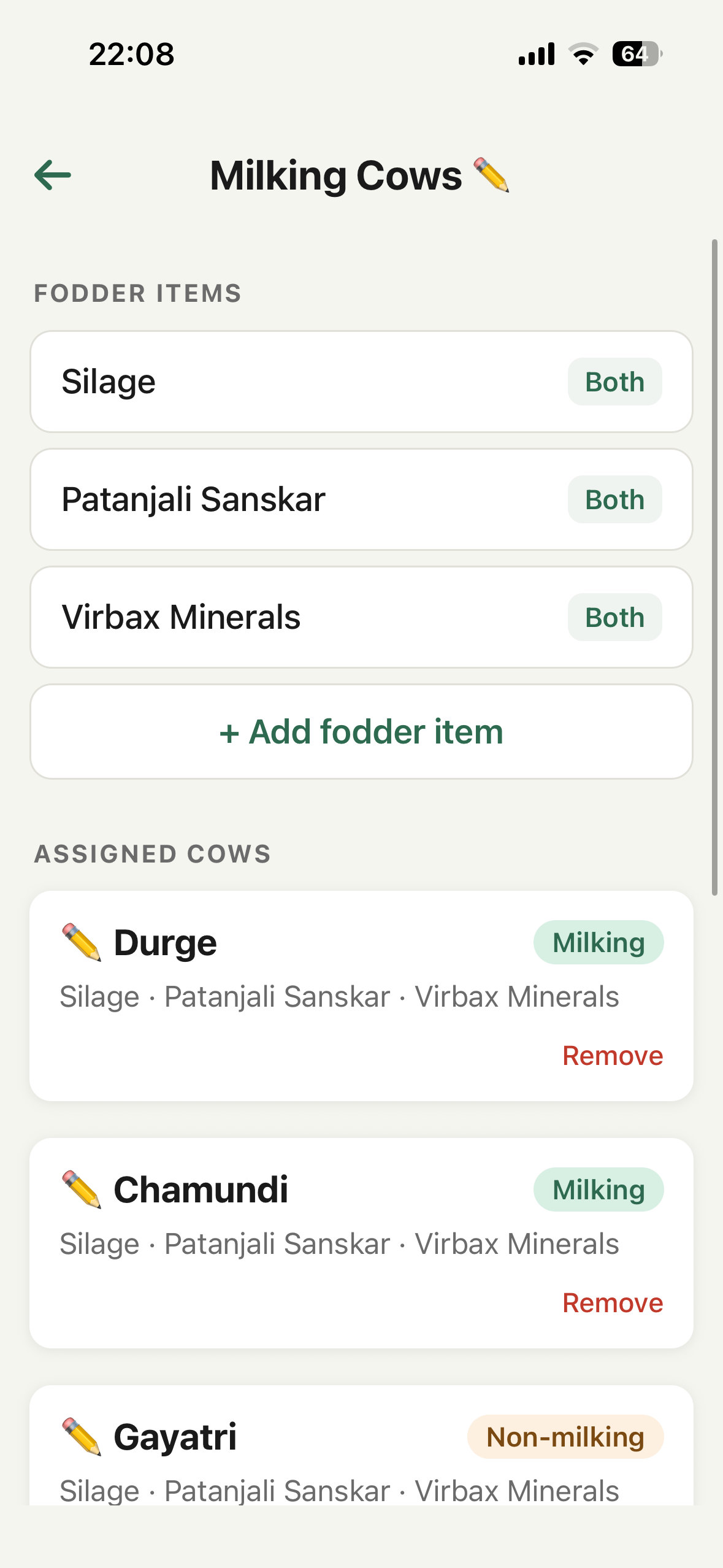
Task: Toggle Chamundi's Milking status badge
Action: [598, 1189]
